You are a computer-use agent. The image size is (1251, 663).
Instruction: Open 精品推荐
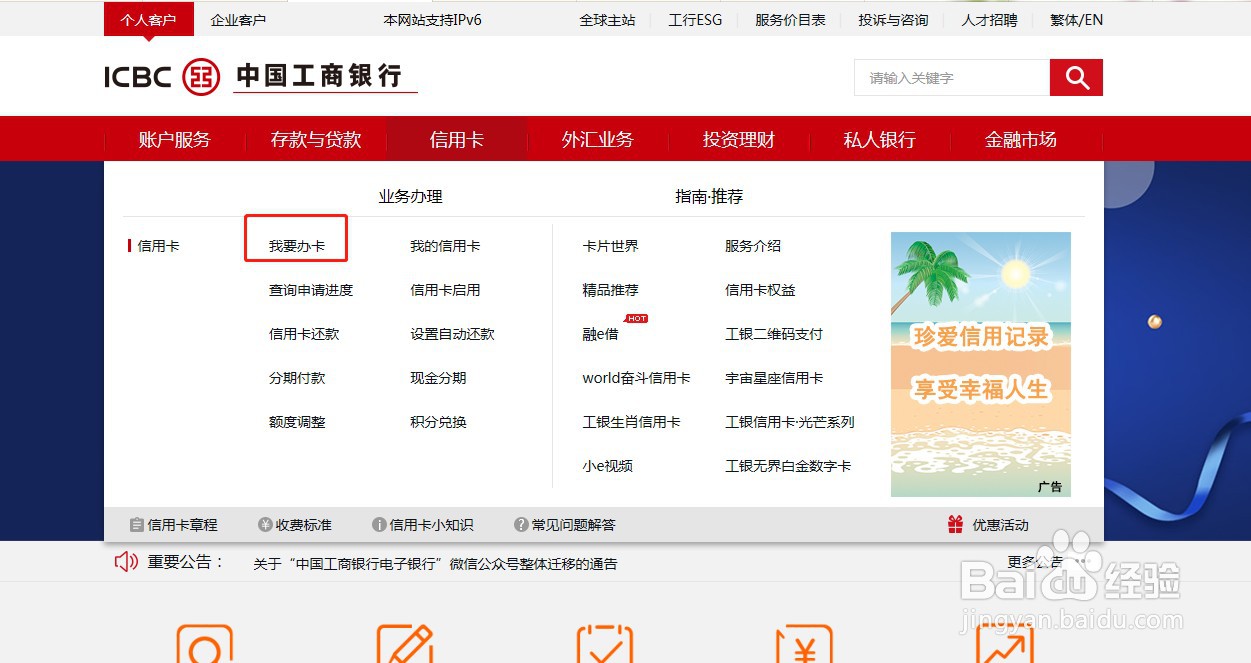point(610,290)
